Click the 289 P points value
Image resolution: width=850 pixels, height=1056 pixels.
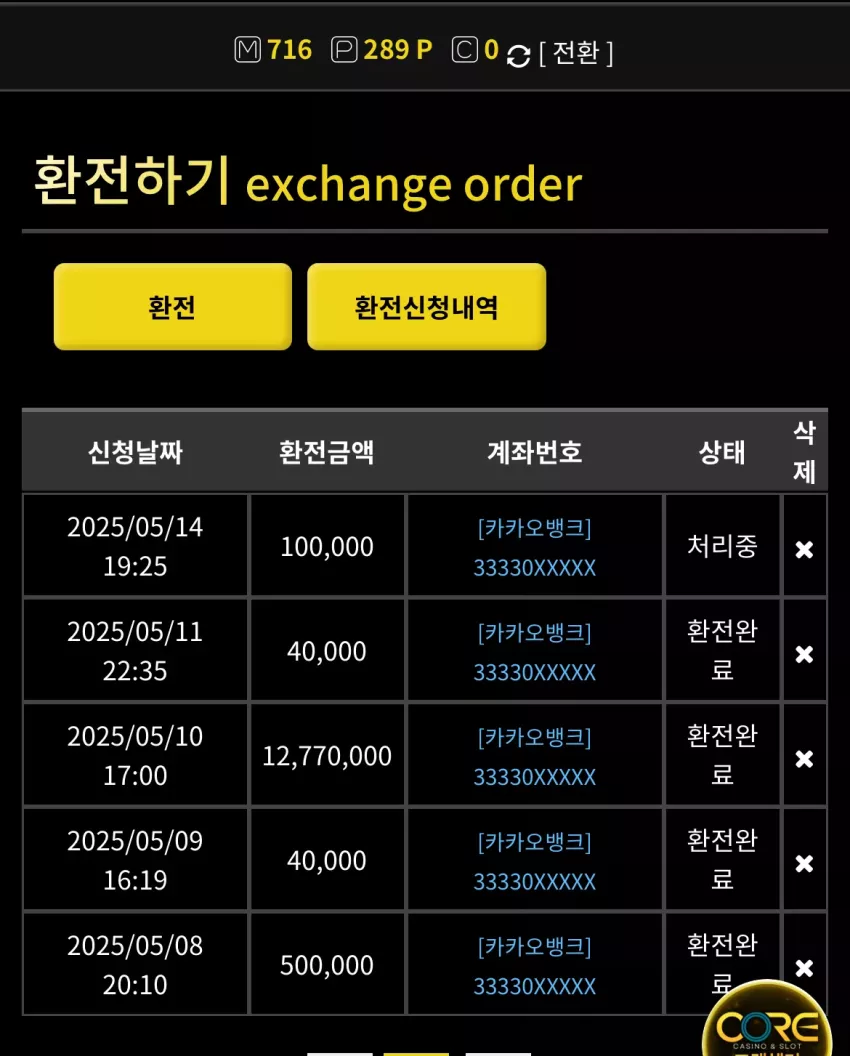coord(398,50)
